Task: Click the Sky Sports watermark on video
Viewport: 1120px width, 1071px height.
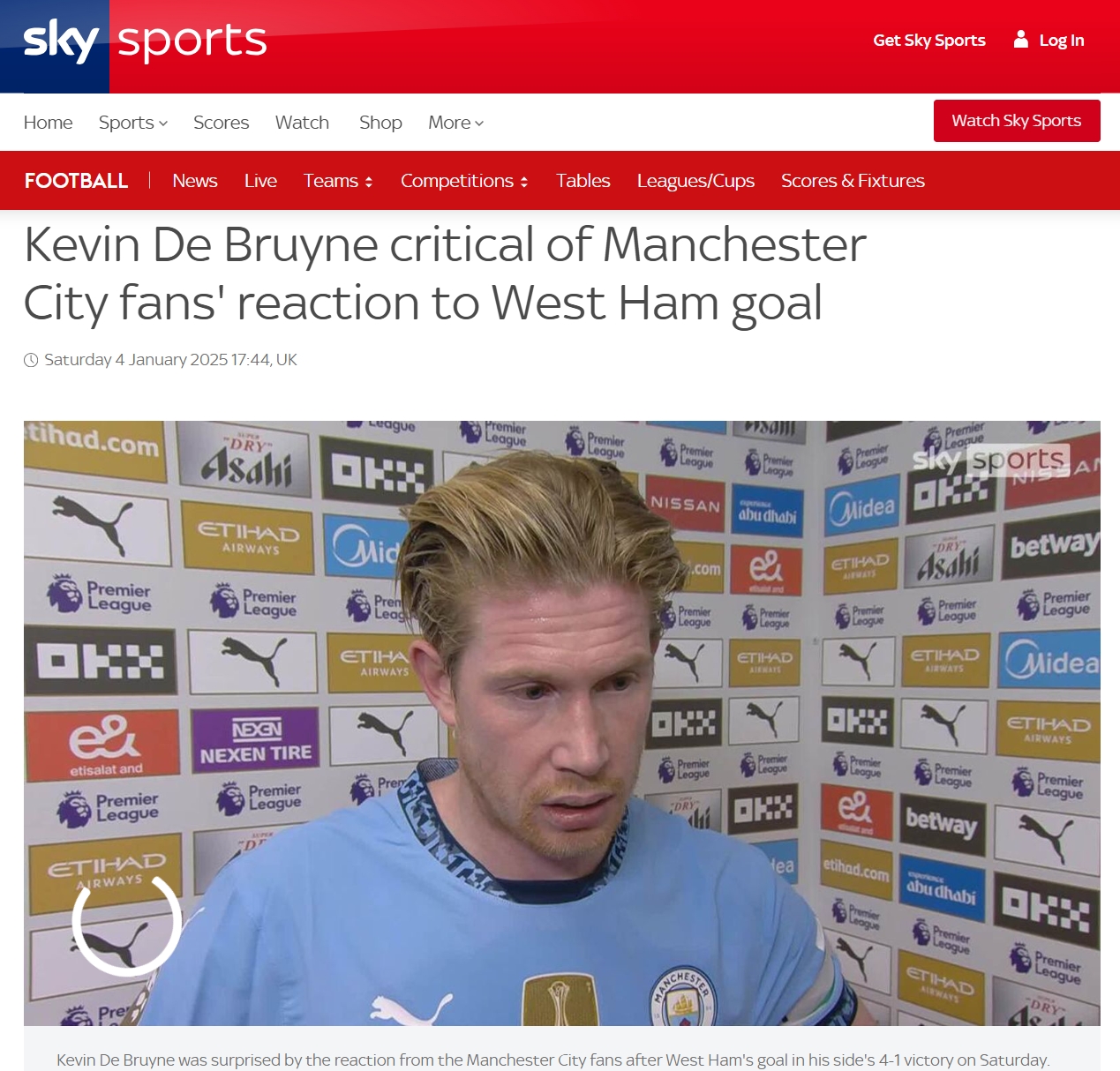Action: [990, 460]
